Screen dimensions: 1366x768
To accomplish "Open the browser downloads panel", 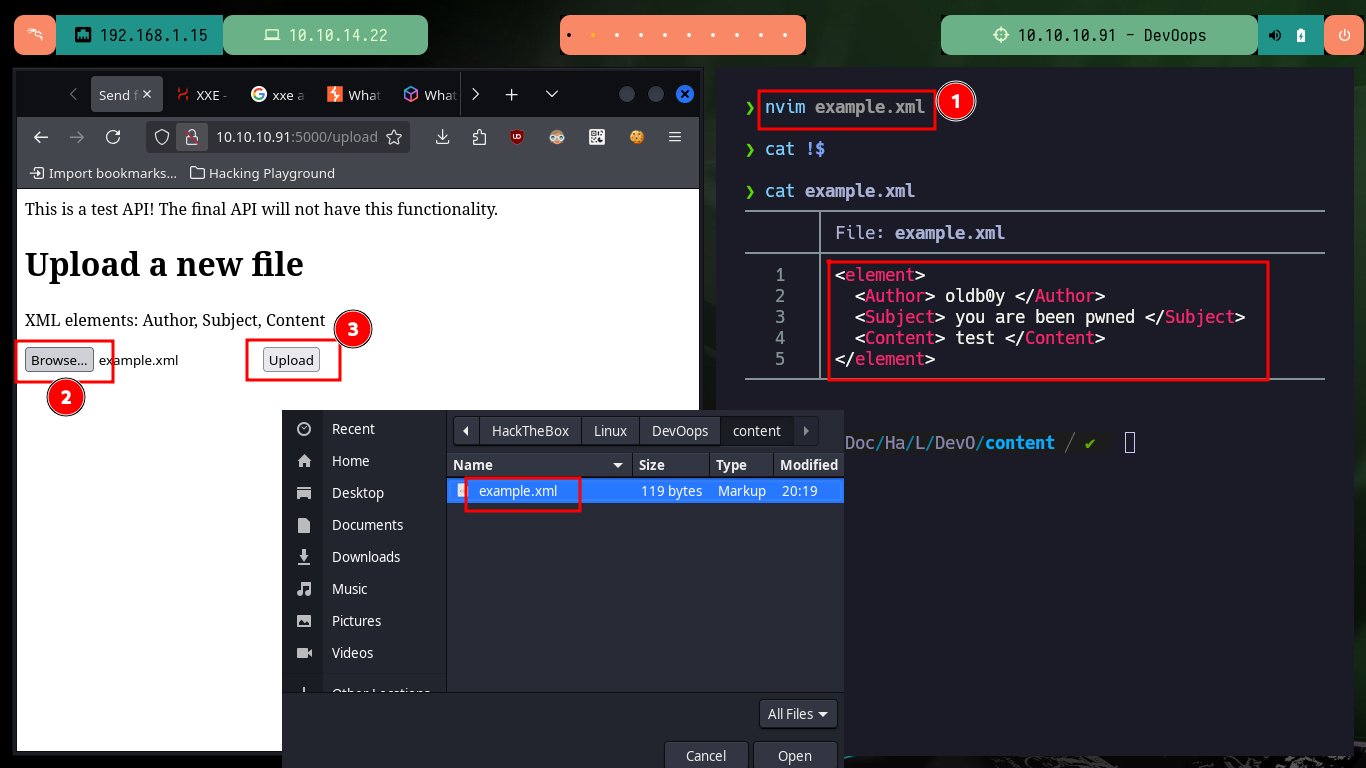I will click(x=443, y=137).
